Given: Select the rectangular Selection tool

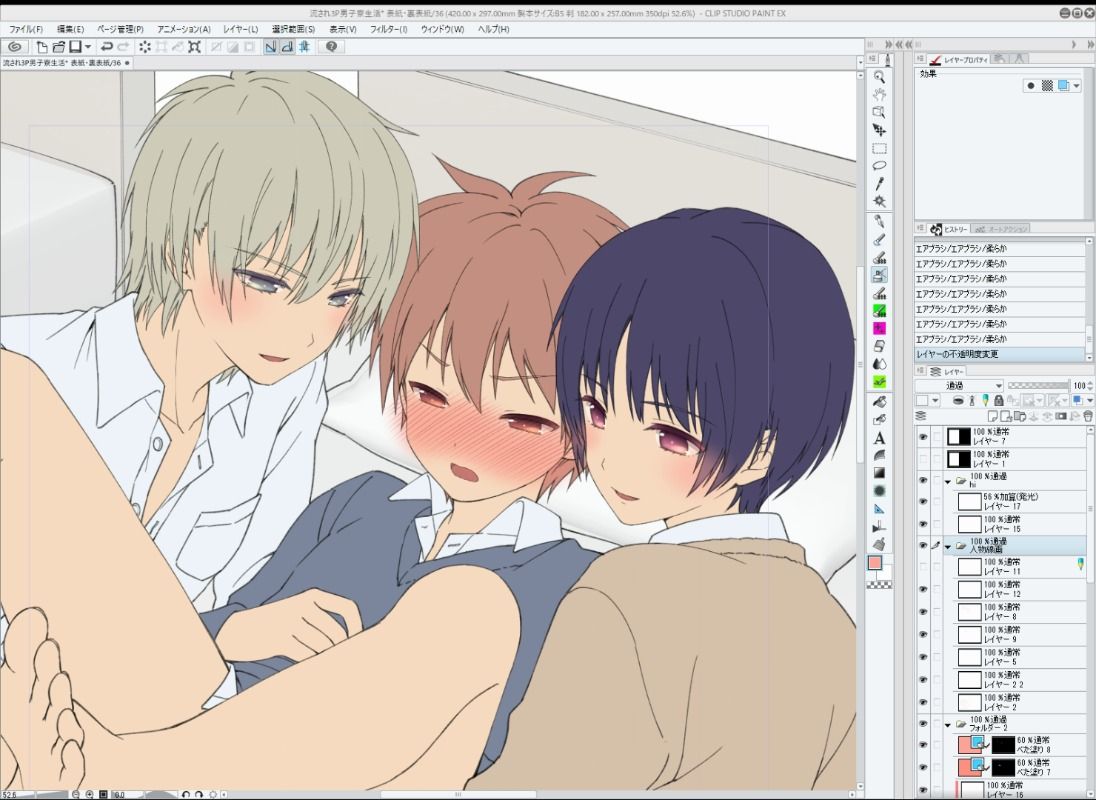Looking at the screenshot, I should 879,148.
